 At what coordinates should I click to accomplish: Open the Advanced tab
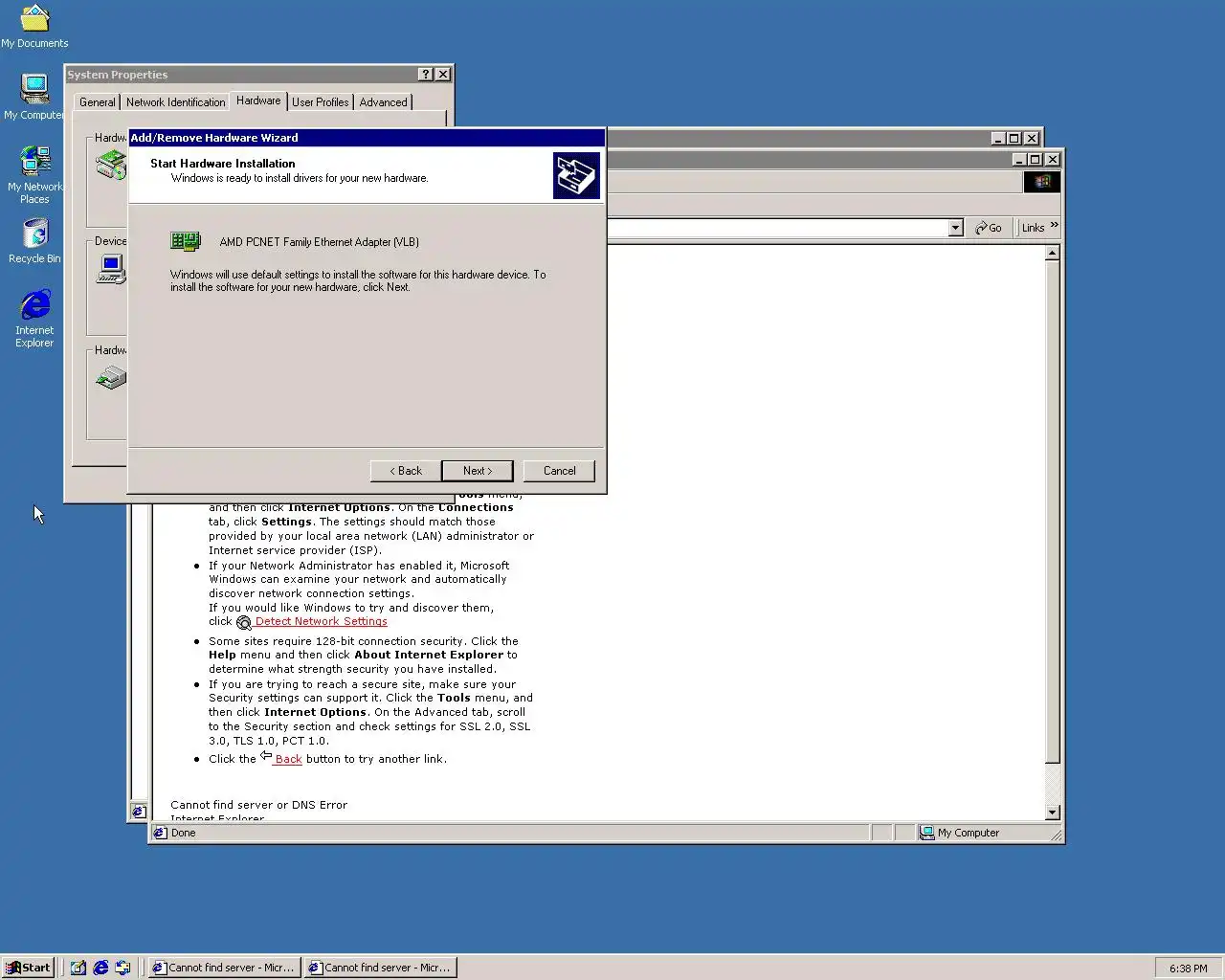[383, 102]
